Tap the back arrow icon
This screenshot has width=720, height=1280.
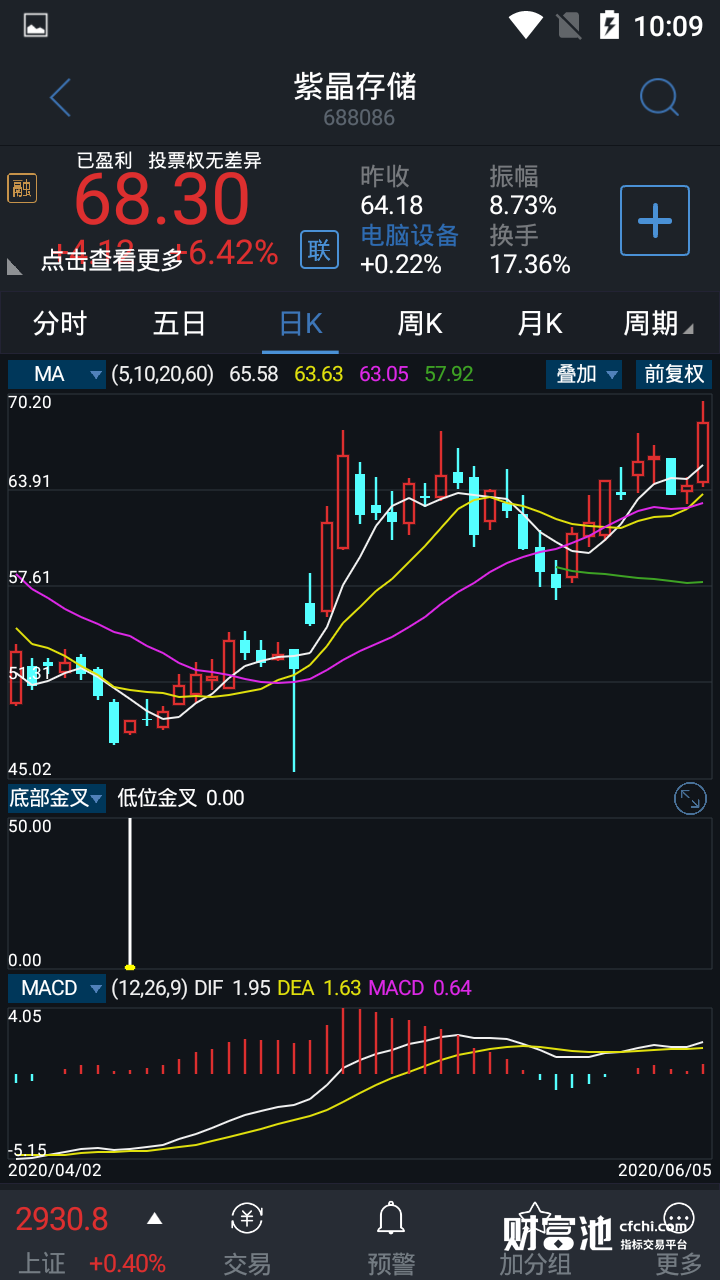point(61,98)
